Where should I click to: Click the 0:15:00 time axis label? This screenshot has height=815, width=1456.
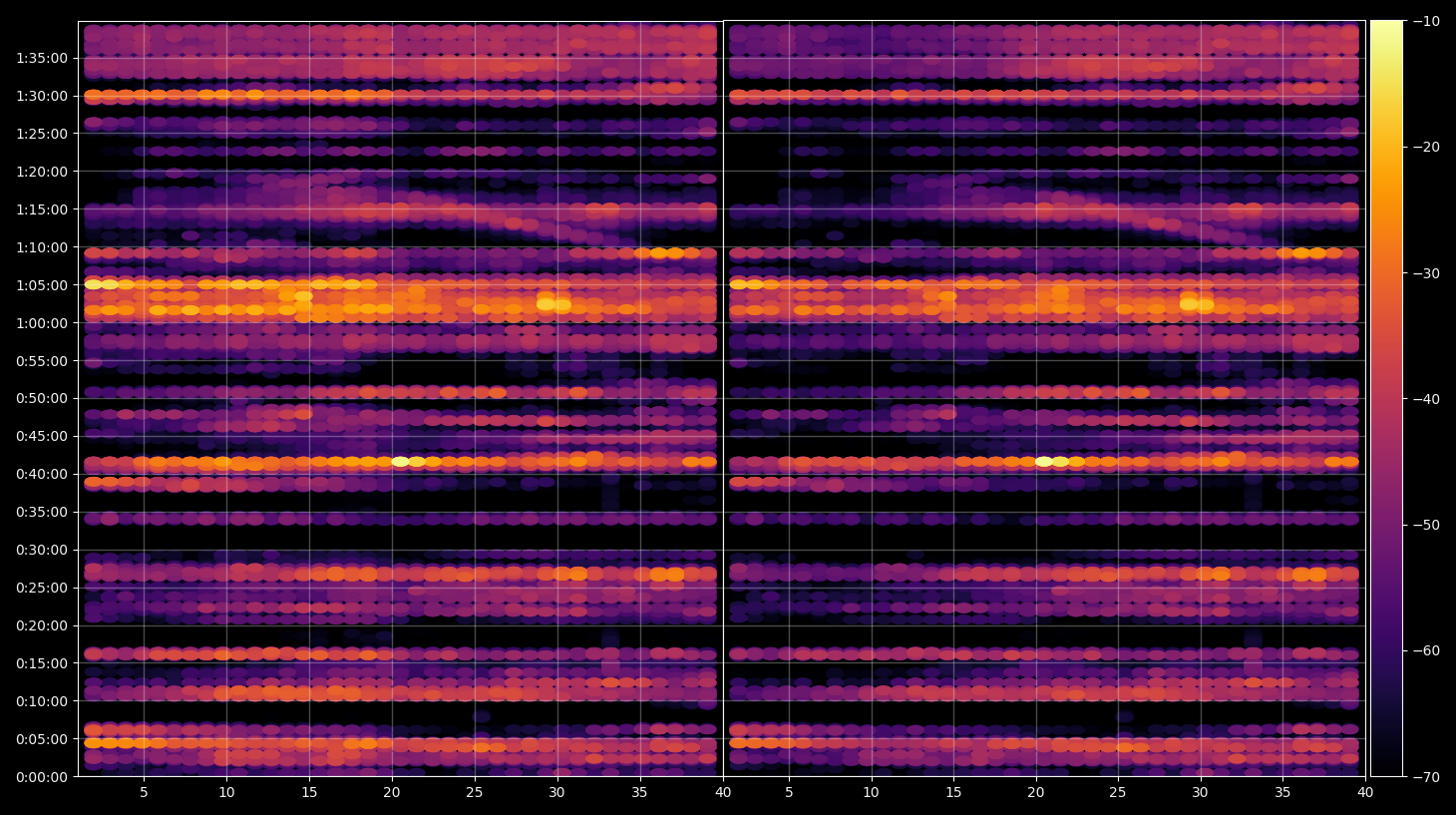point(42,663)
